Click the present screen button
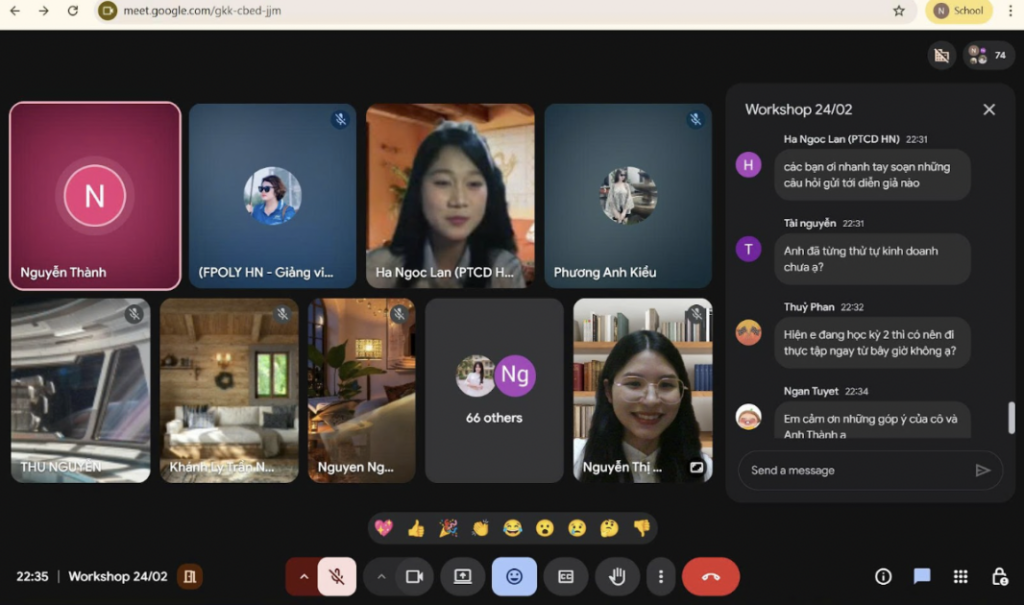This screenshot has width=1024, height=605. coord(462,576)
